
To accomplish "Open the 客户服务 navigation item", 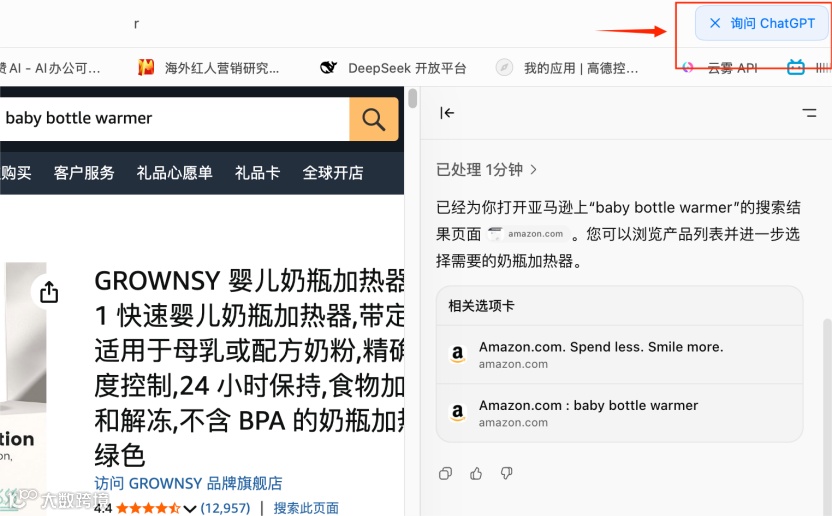I will (84, 173).
